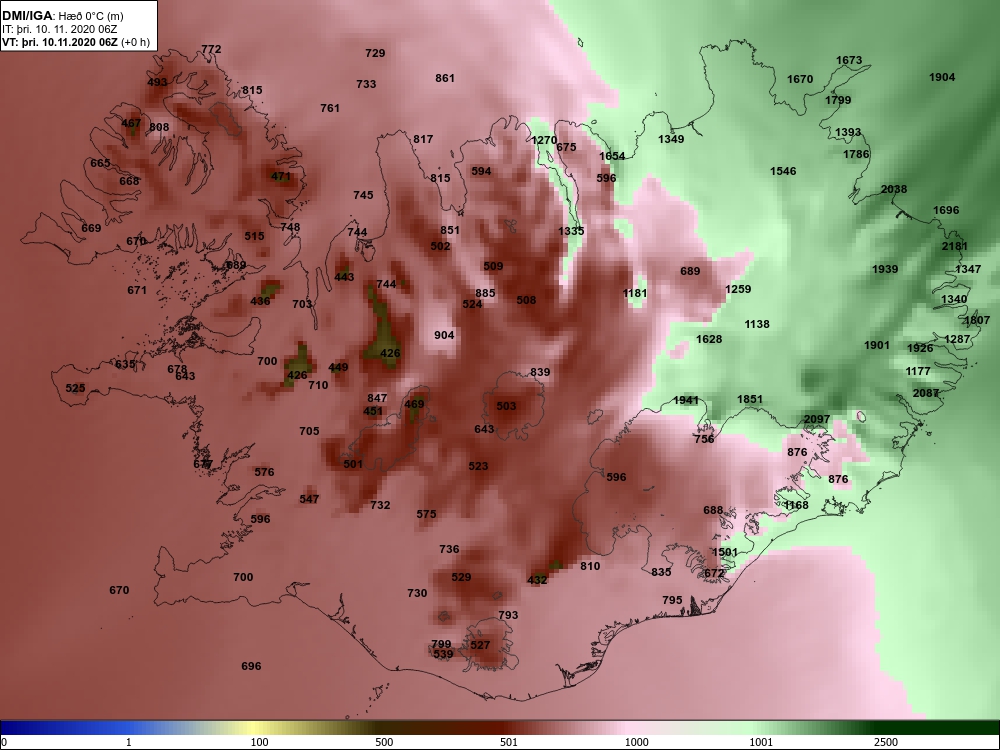Select the 861 map label
1000x750 pixels.
pos(445,78)
